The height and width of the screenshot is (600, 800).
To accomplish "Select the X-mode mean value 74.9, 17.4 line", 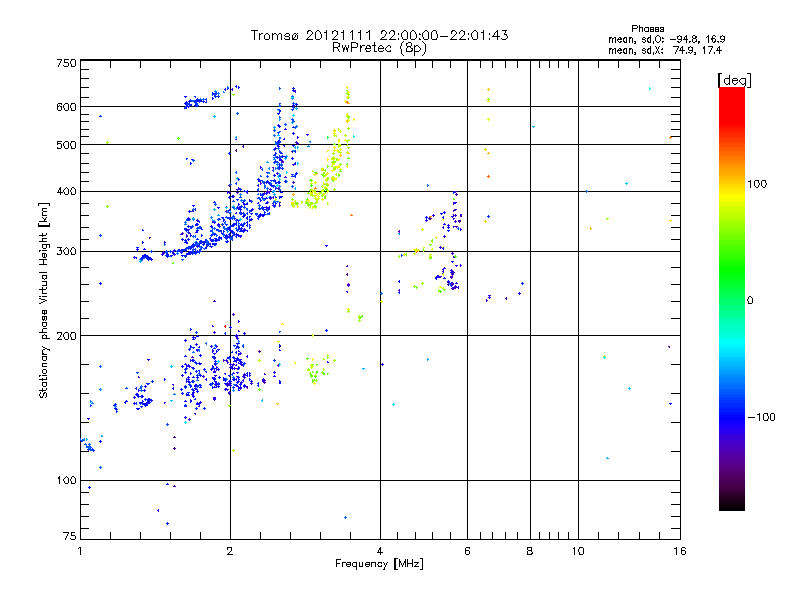I will point(650,49).
